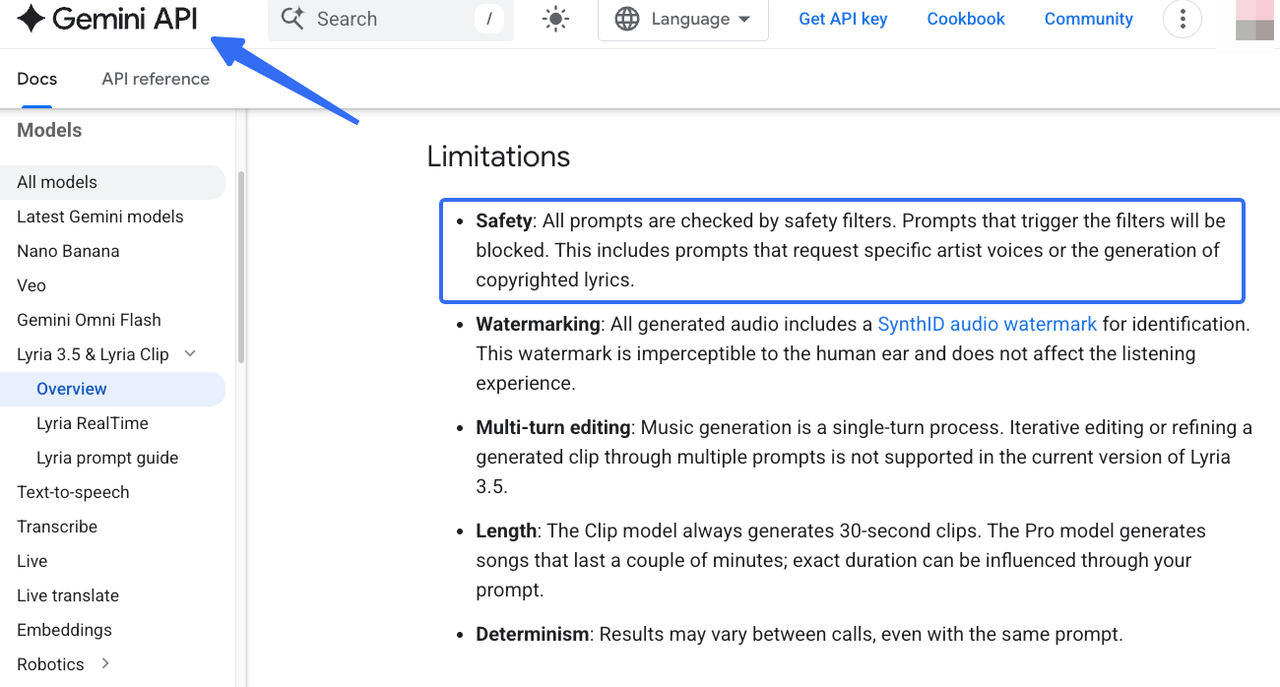Click the slash shortcut badge in search
Image resolution: width=1280 pixels, height=687 pixels.
coord(489,18)
